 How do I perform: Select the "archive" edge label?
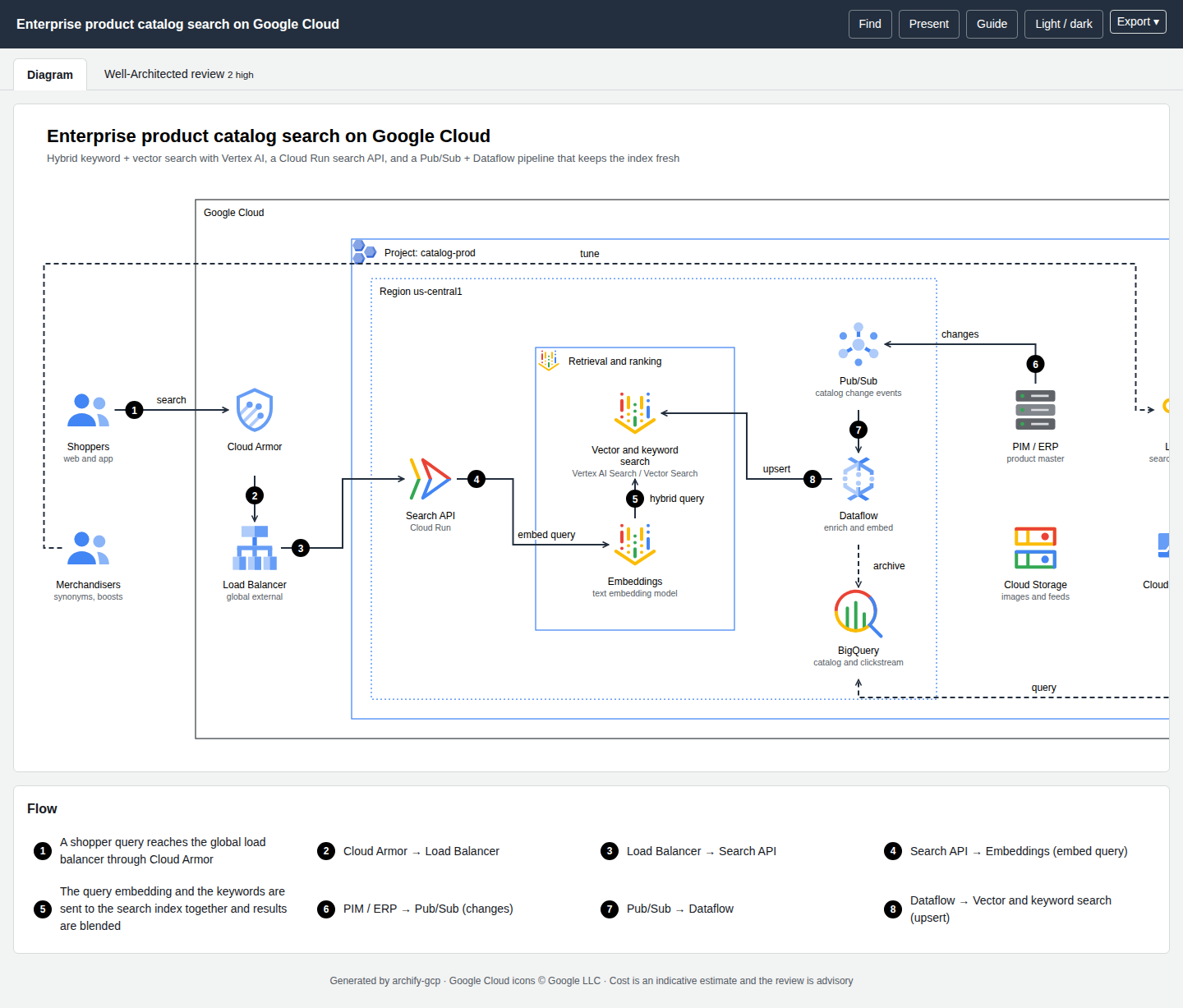889,566
